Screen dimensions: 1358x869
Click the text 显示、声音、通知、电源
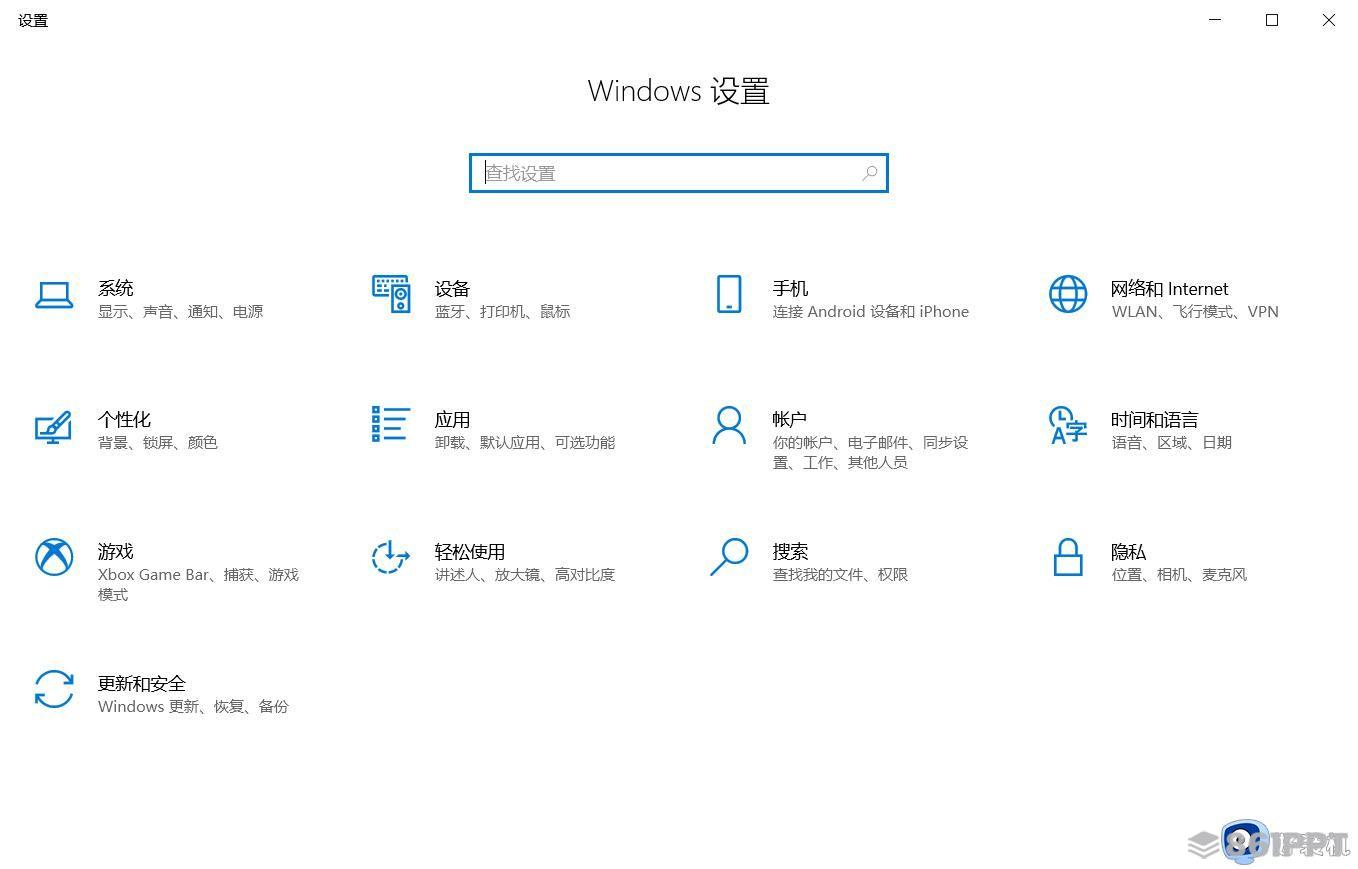click(x=181, y=311)
